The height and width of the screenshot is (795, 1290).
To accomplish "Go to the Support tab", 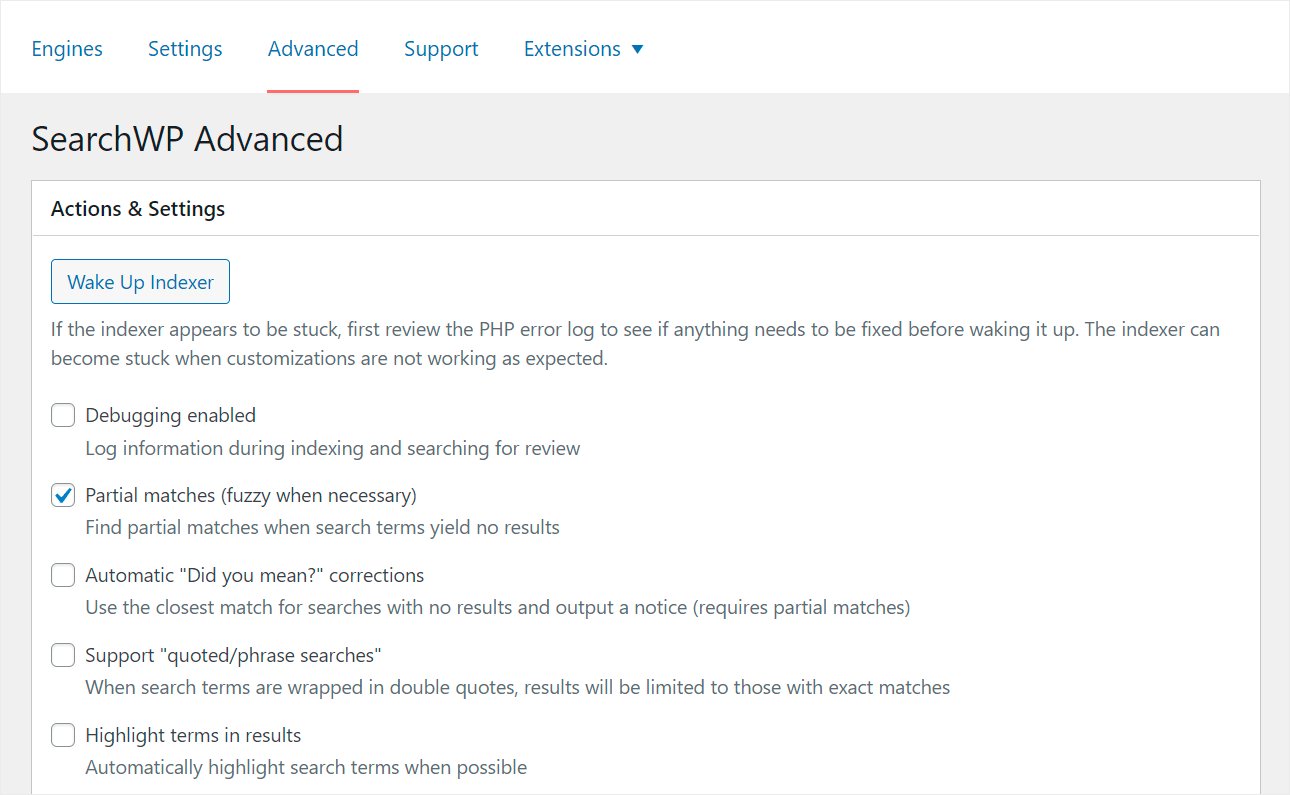I will coord(441,48).
